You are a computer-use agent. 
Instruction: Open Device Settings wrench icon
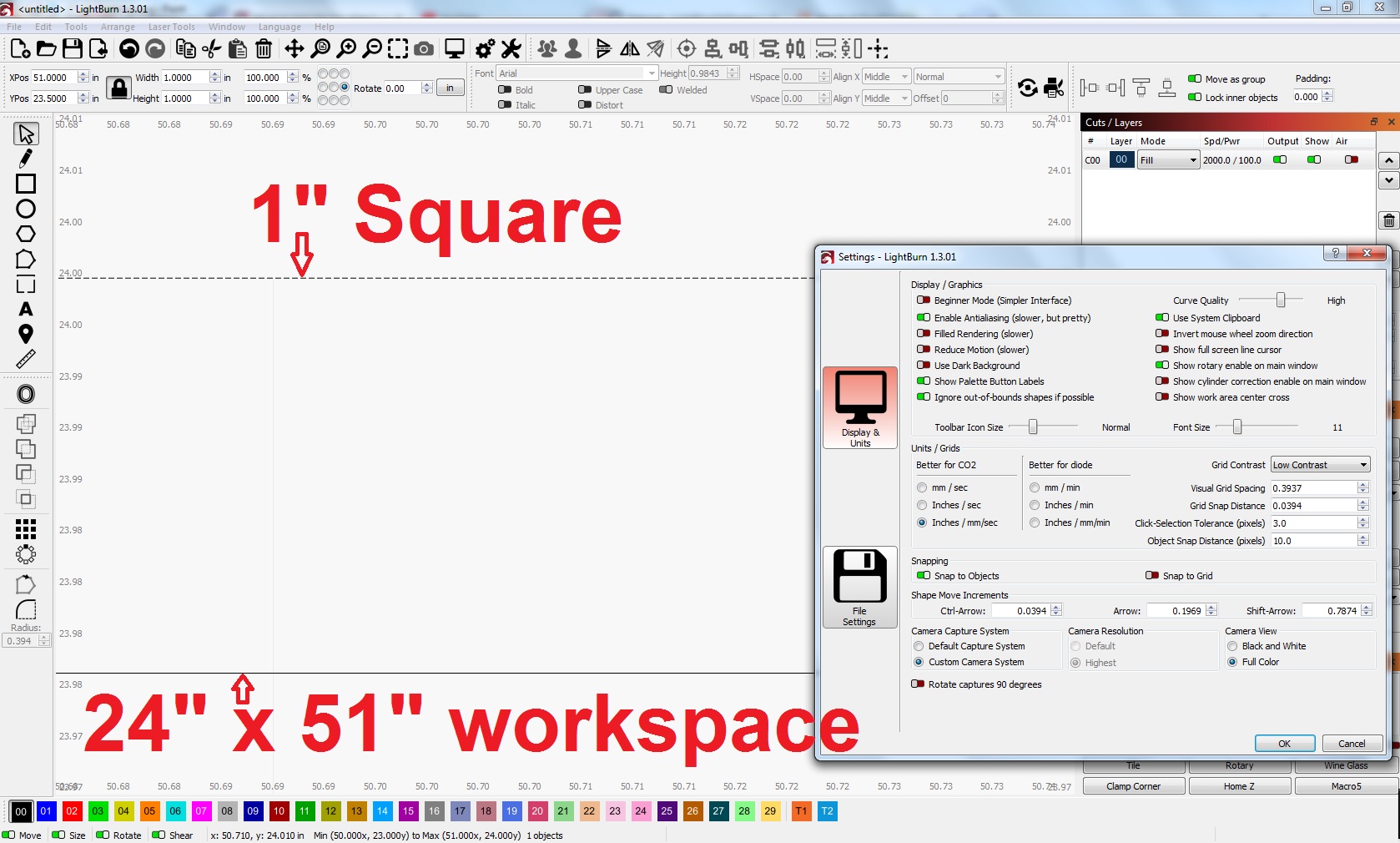(511, 48)
